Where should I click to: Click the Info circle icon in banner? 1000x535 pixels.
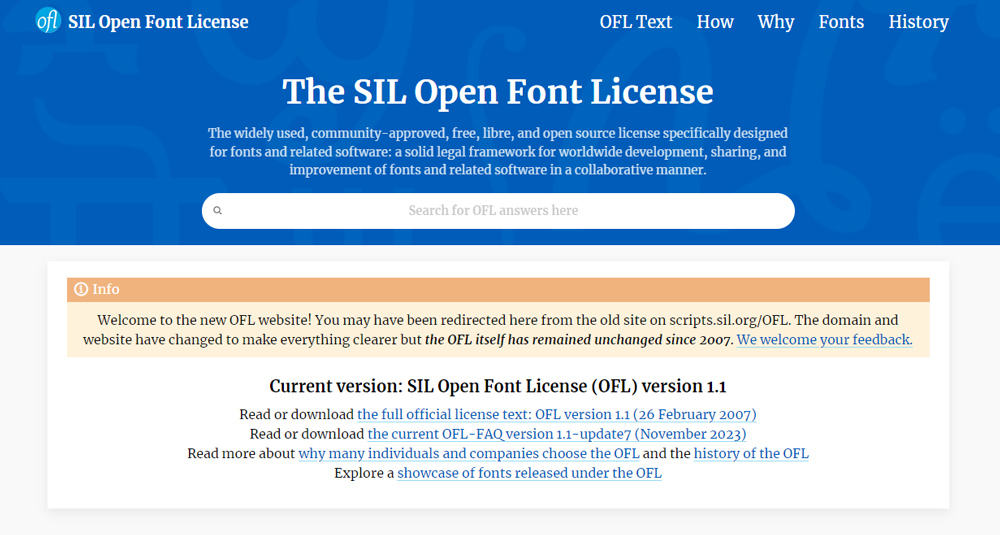point(81,289)
